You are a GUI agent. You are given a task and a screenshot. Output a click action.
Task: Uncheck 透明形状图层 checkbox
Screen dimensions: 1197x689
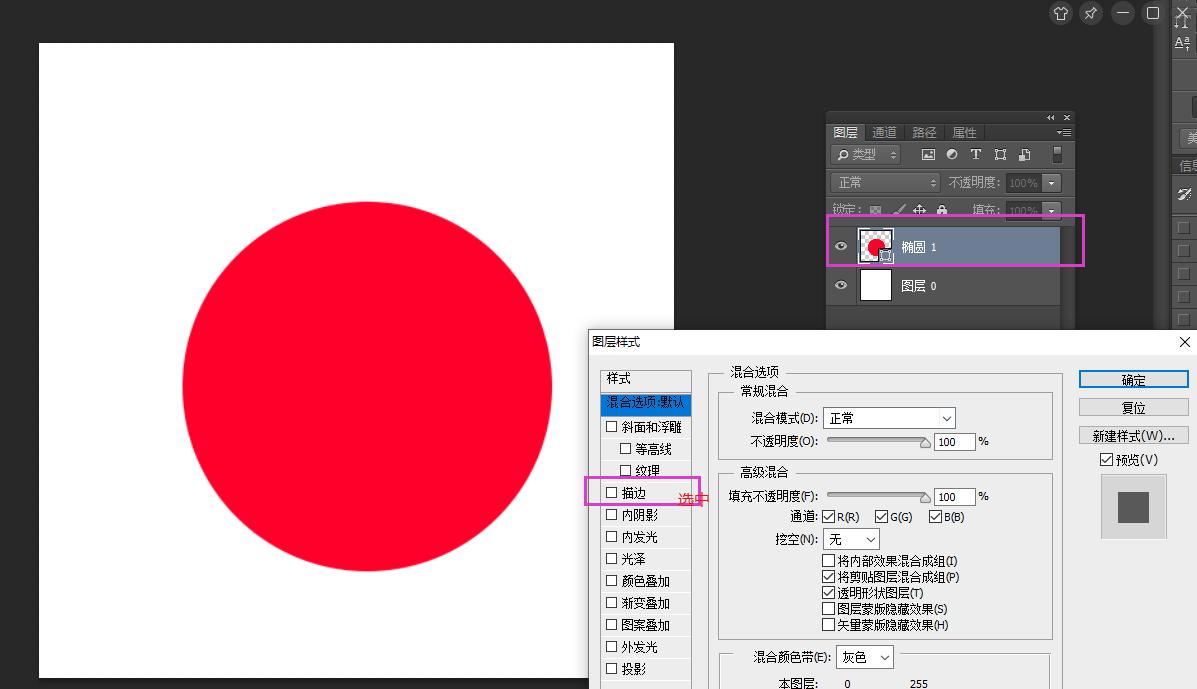pyautogui.click(x=828, y=593)
